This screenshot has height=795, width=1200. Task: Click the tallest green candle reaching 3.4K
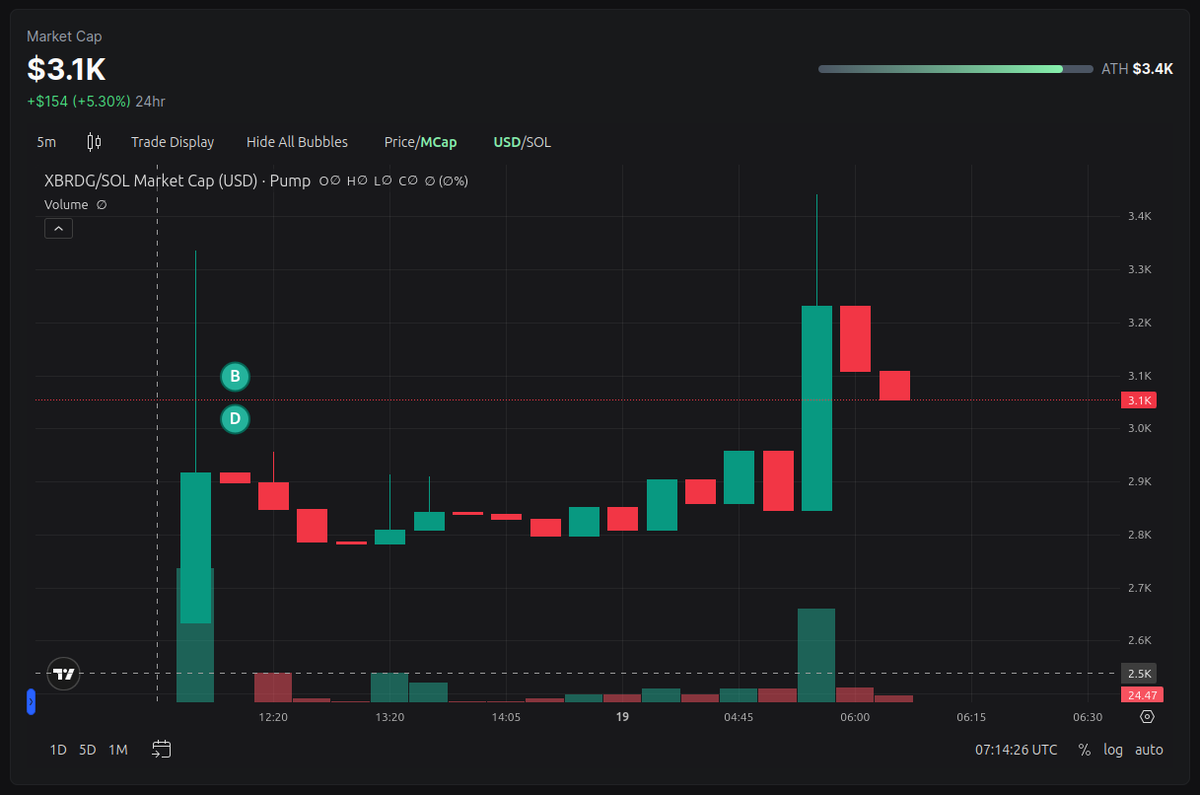point(817,408)
